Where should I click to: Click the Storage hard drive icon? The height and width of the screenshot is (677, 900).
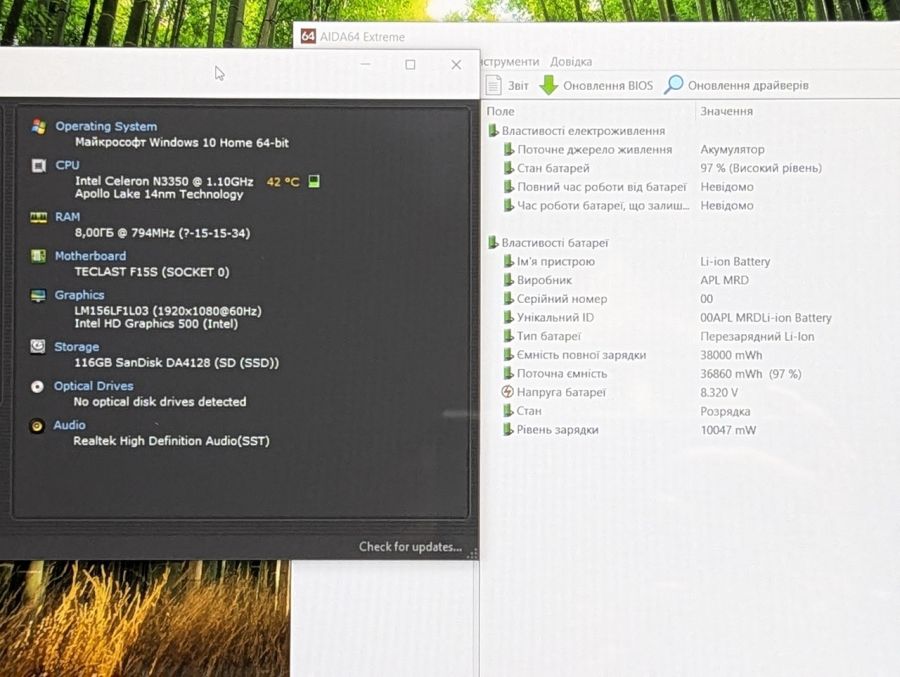pos(37,346)
